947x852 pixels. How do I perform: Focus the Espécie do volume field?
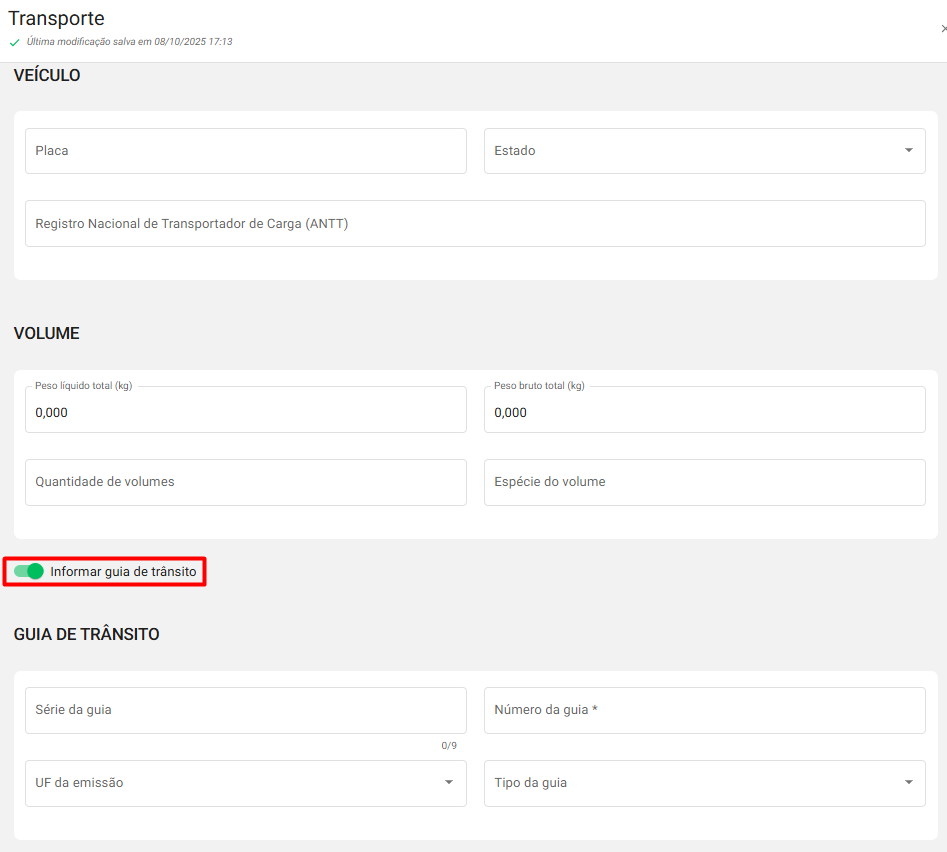[704, 482]
